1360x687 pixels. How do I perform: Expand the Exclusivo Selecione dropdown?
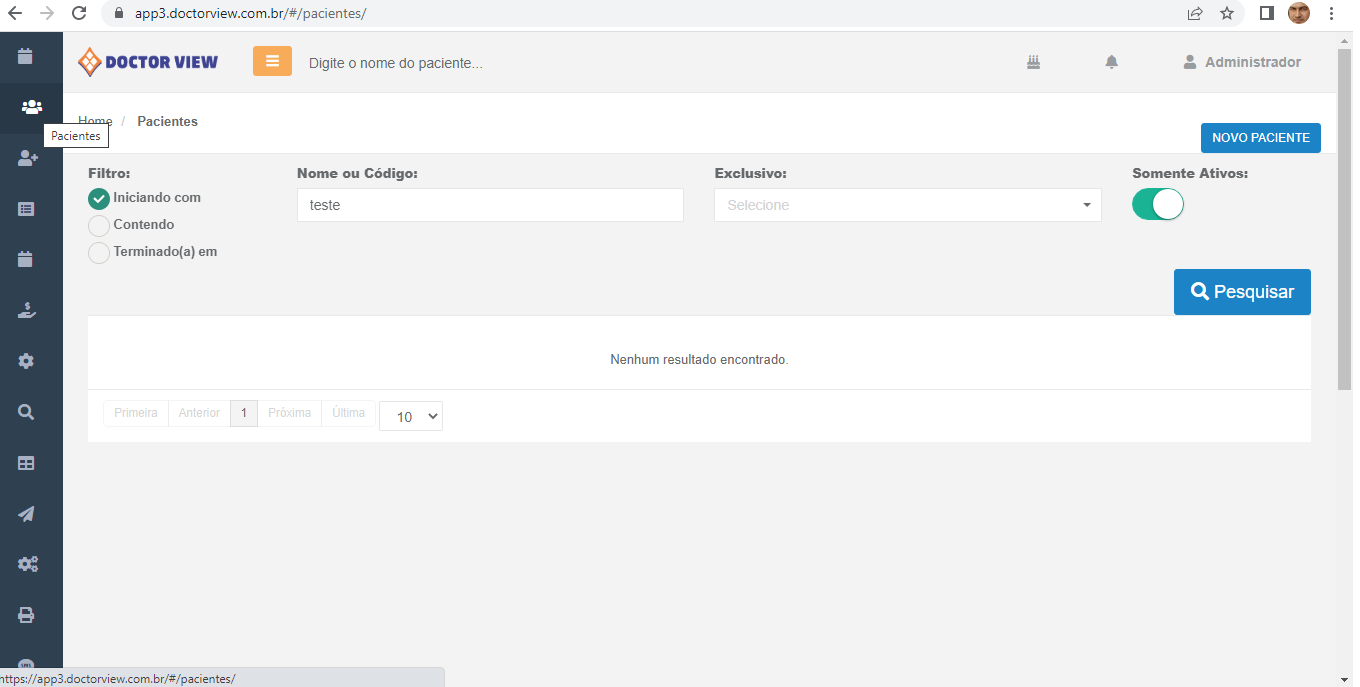click(907, 205)
